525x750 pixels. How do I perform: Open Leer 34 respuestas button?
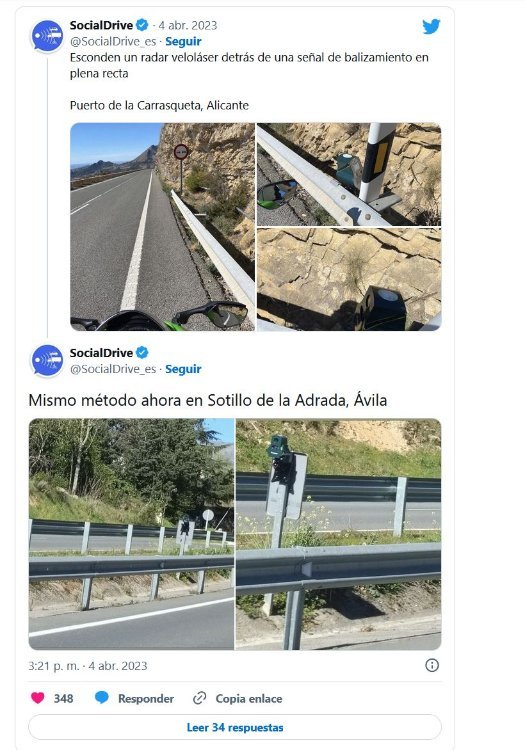click(x=235, y=727)
